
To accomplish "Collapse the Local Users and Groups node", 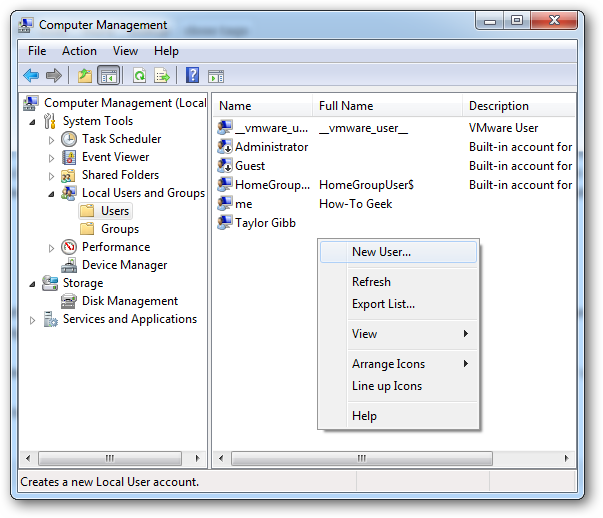I will (x=51, y=194).
